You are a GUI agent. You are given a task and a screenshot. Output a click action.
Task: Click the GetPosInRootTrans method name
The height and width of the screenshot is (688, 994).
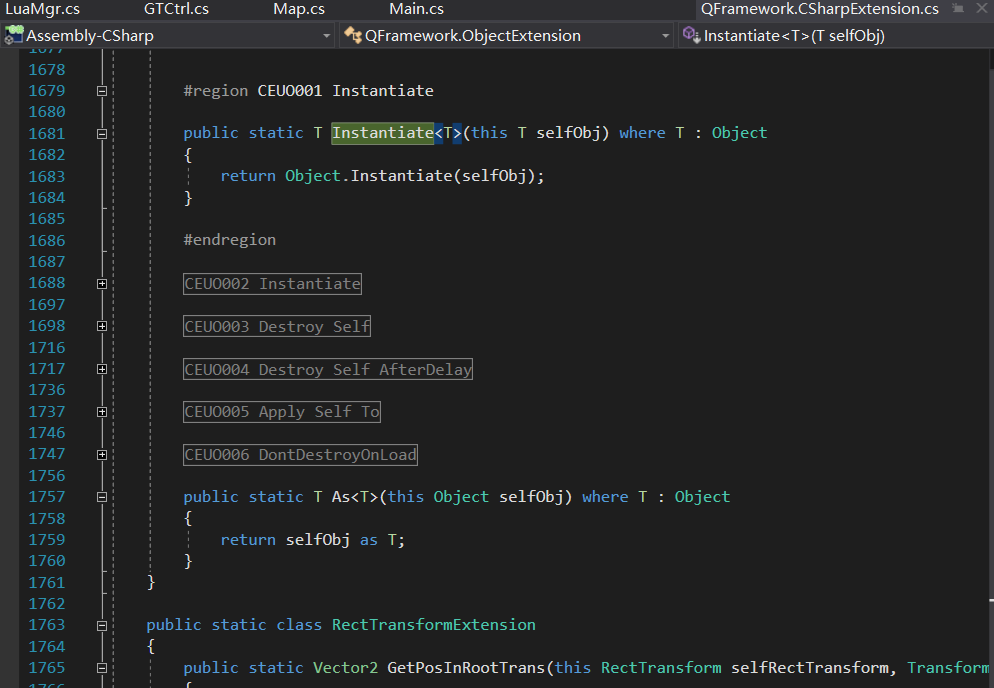(466, 668)
